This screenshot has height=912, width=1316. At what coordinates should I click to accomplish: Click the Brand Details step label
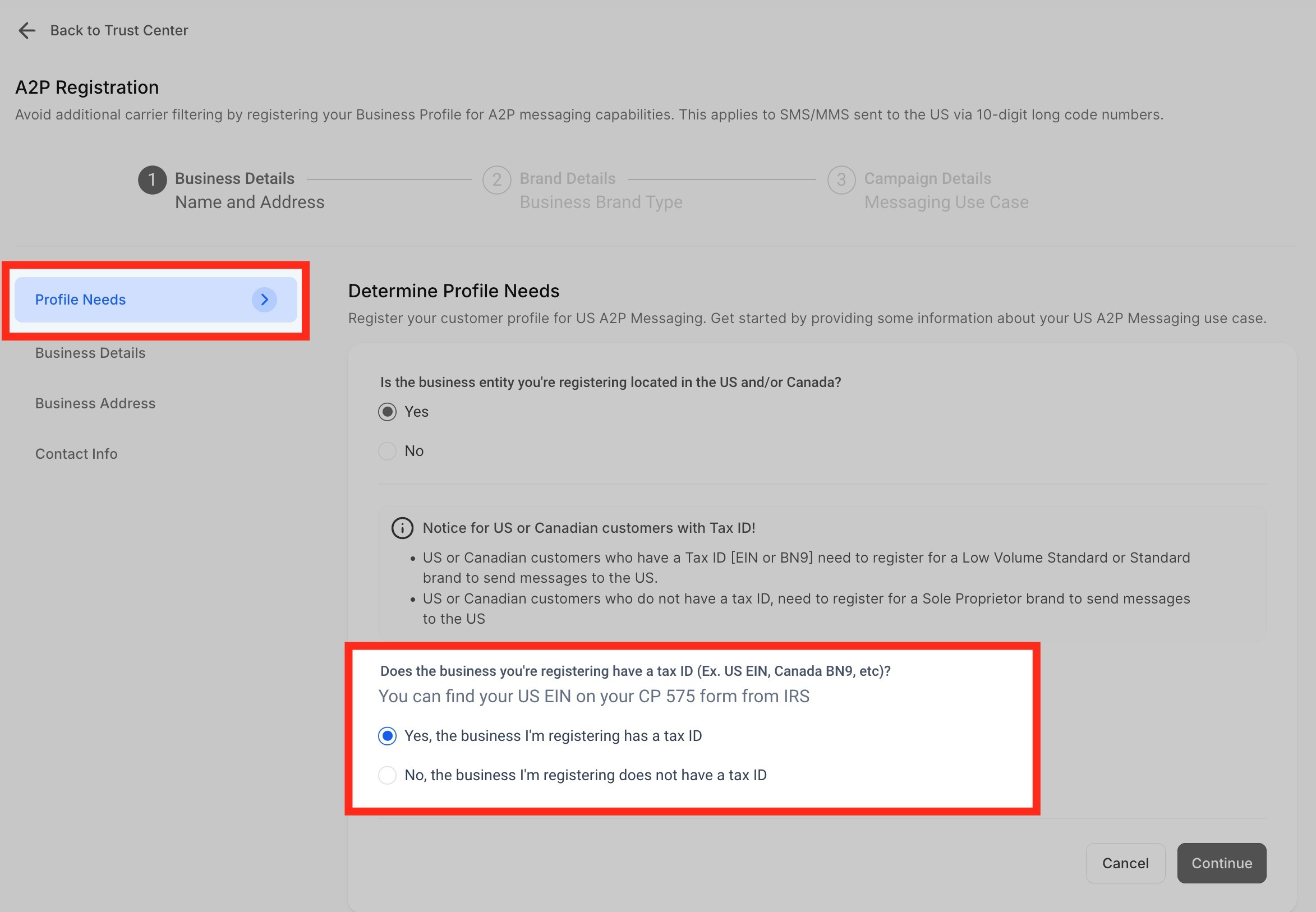point(567,178)
